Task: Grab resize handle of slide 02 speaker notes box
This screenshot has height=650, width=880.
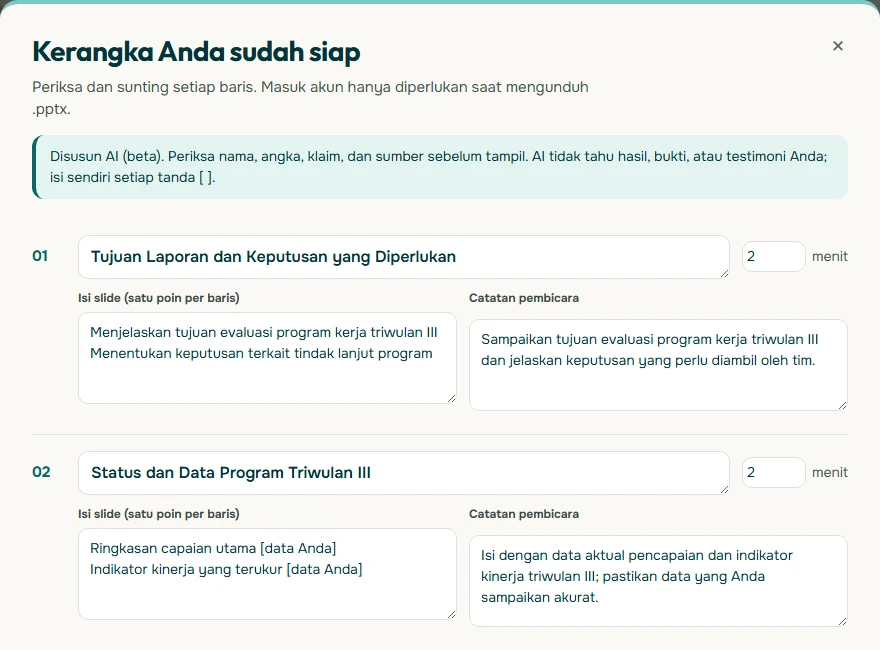Action: [x=842, y=621]
